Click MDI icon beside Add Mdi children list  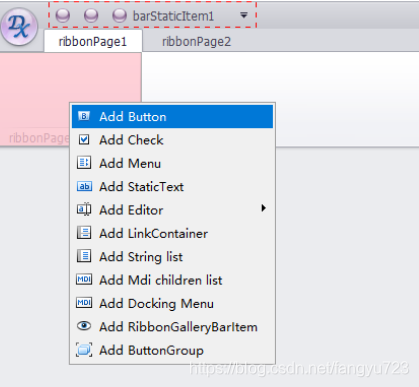coord(84,279)
